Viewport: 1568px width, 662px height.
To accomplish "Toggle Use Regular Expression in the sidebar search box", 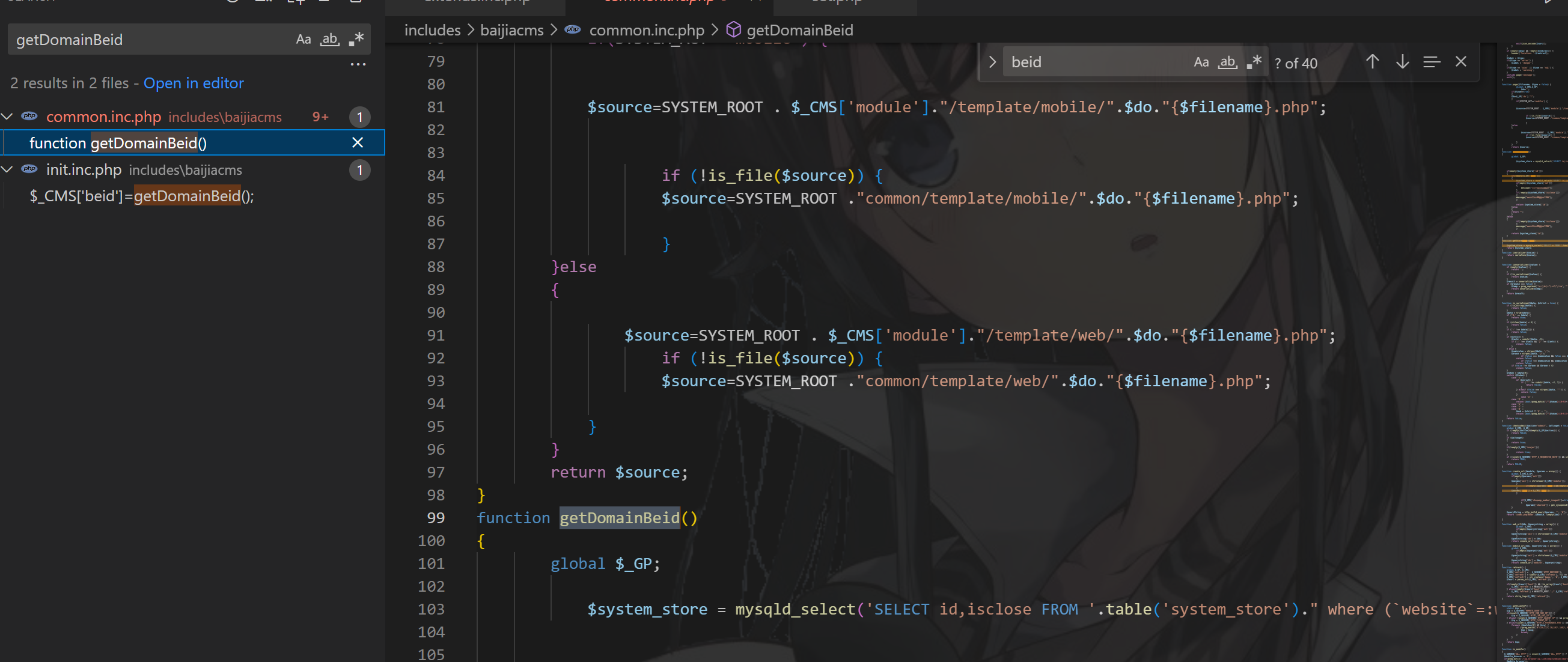I will coord(356,40).
